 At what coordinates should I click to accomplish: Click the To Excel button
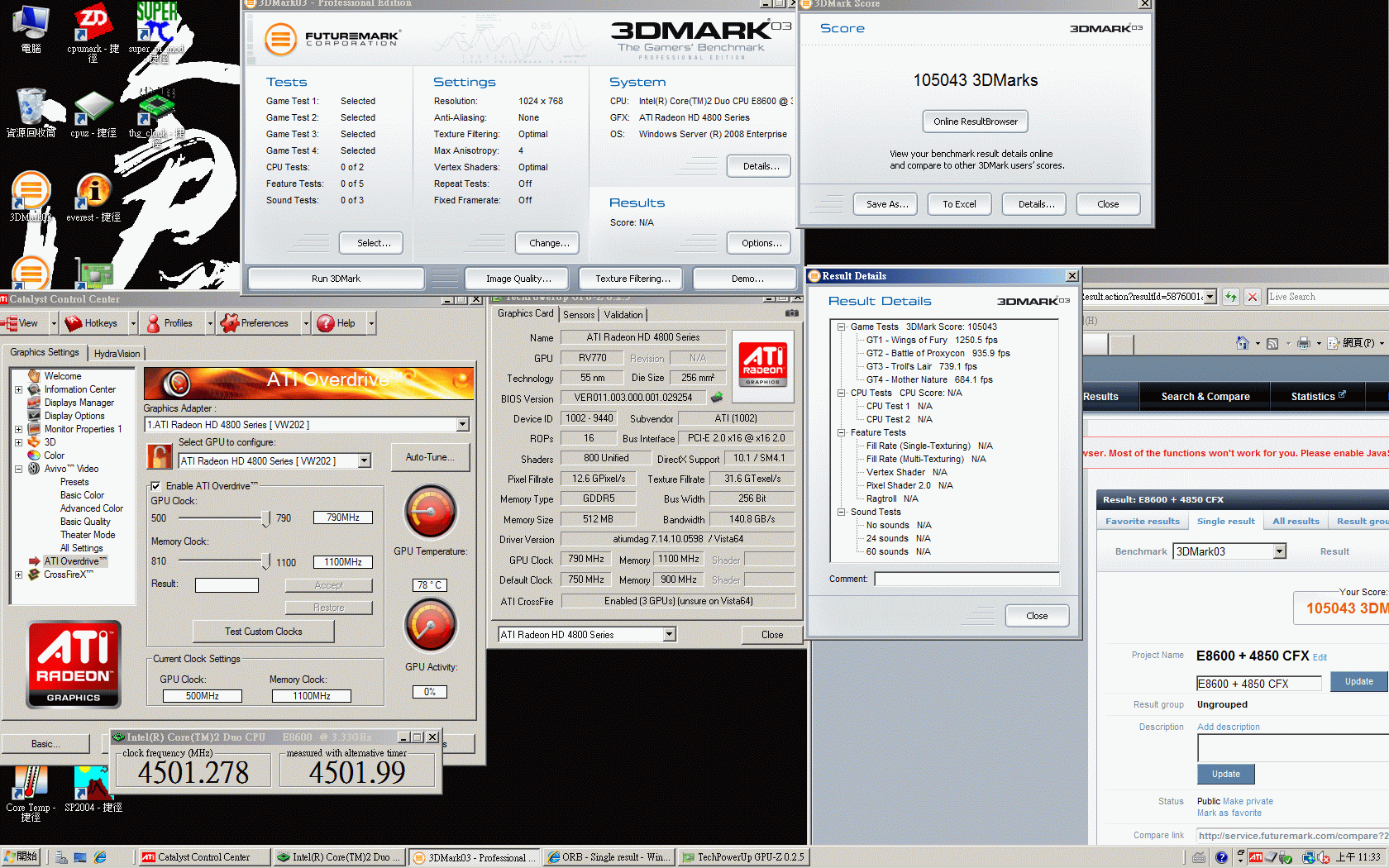click(959, 204)
